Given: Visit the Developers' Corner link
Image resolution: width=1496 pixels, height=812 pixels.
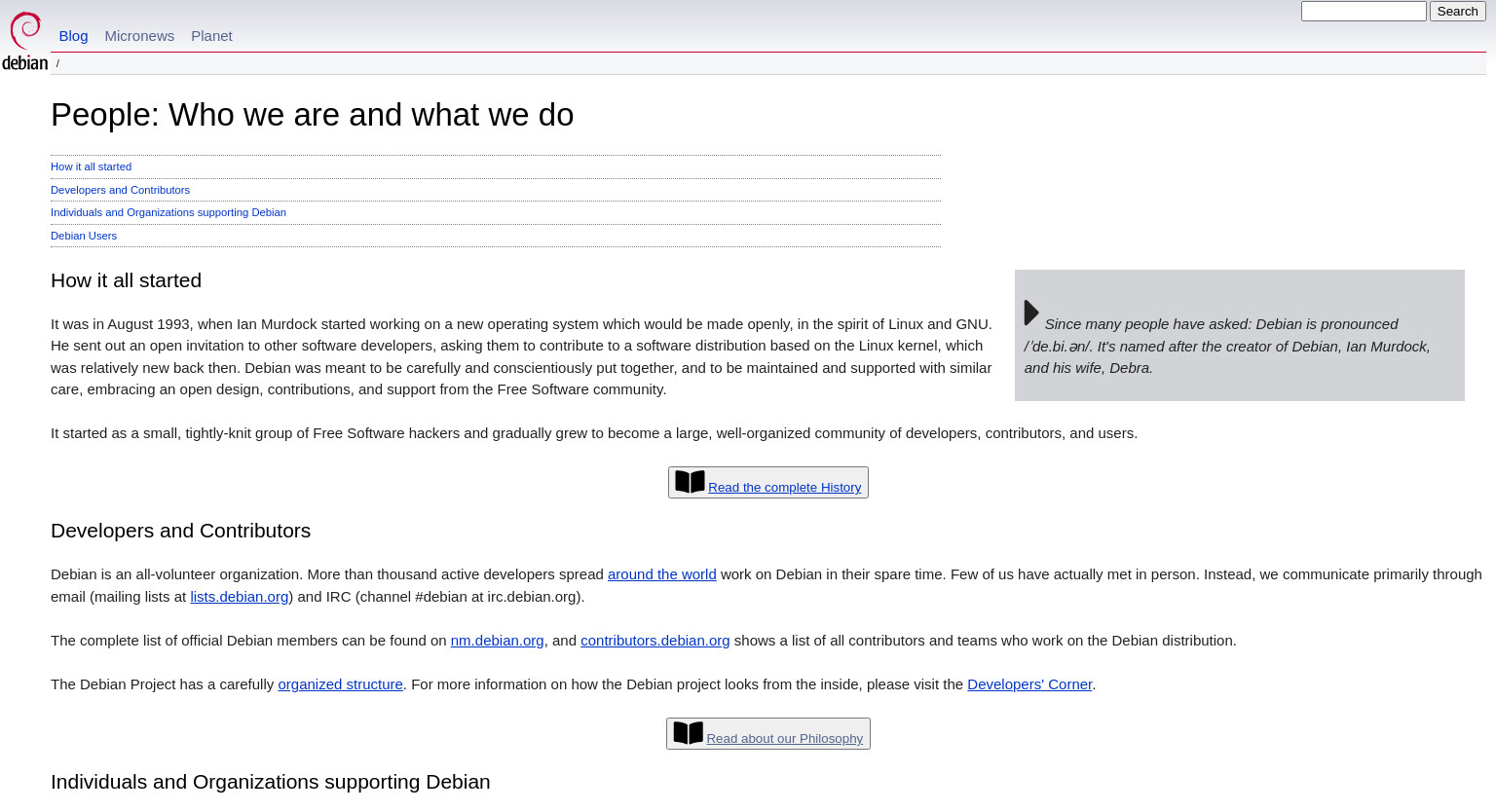Looking at the screenshot, I should pyautogui.click(x=1028, y=684).
